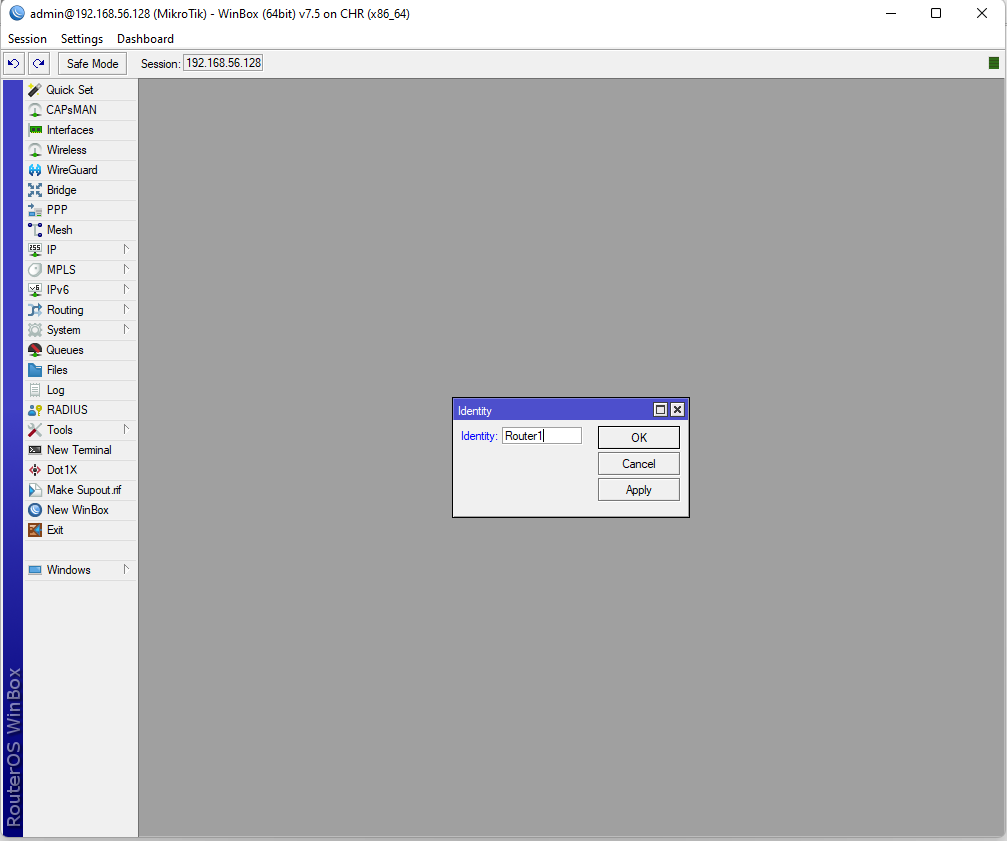Image resolution: width=1007 pixels, height=841 pixels.
Task: Expand the System submenu
Action: 126,329
